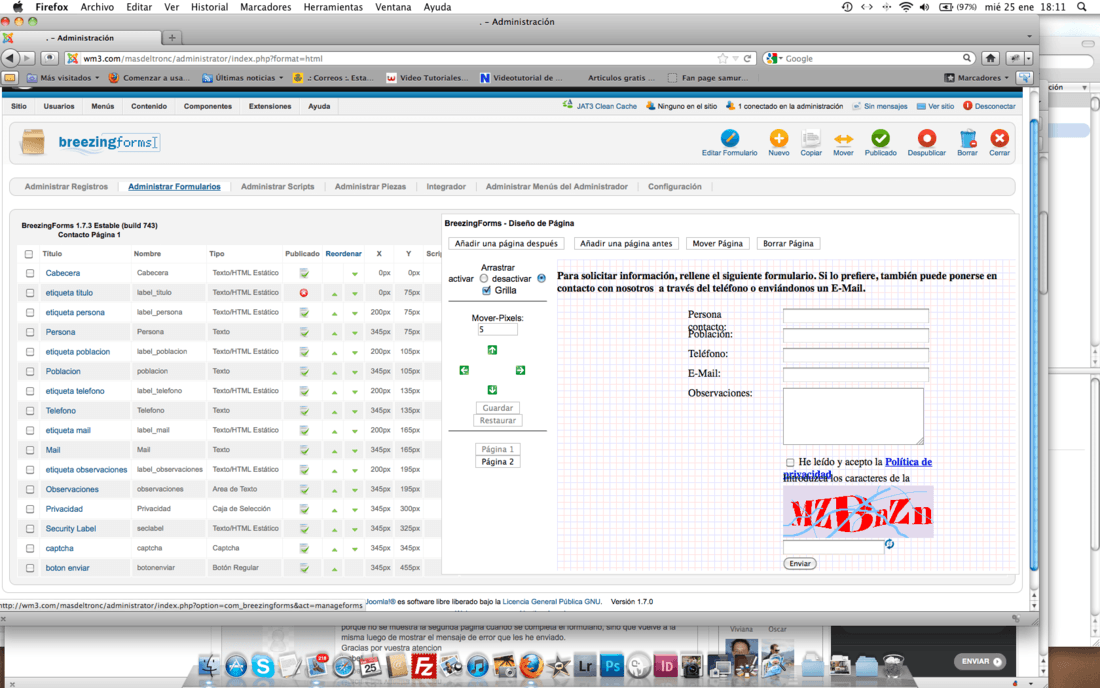Open the tab list dropdown arrow
This screenshot has height=688, width=1100.
1029,36
